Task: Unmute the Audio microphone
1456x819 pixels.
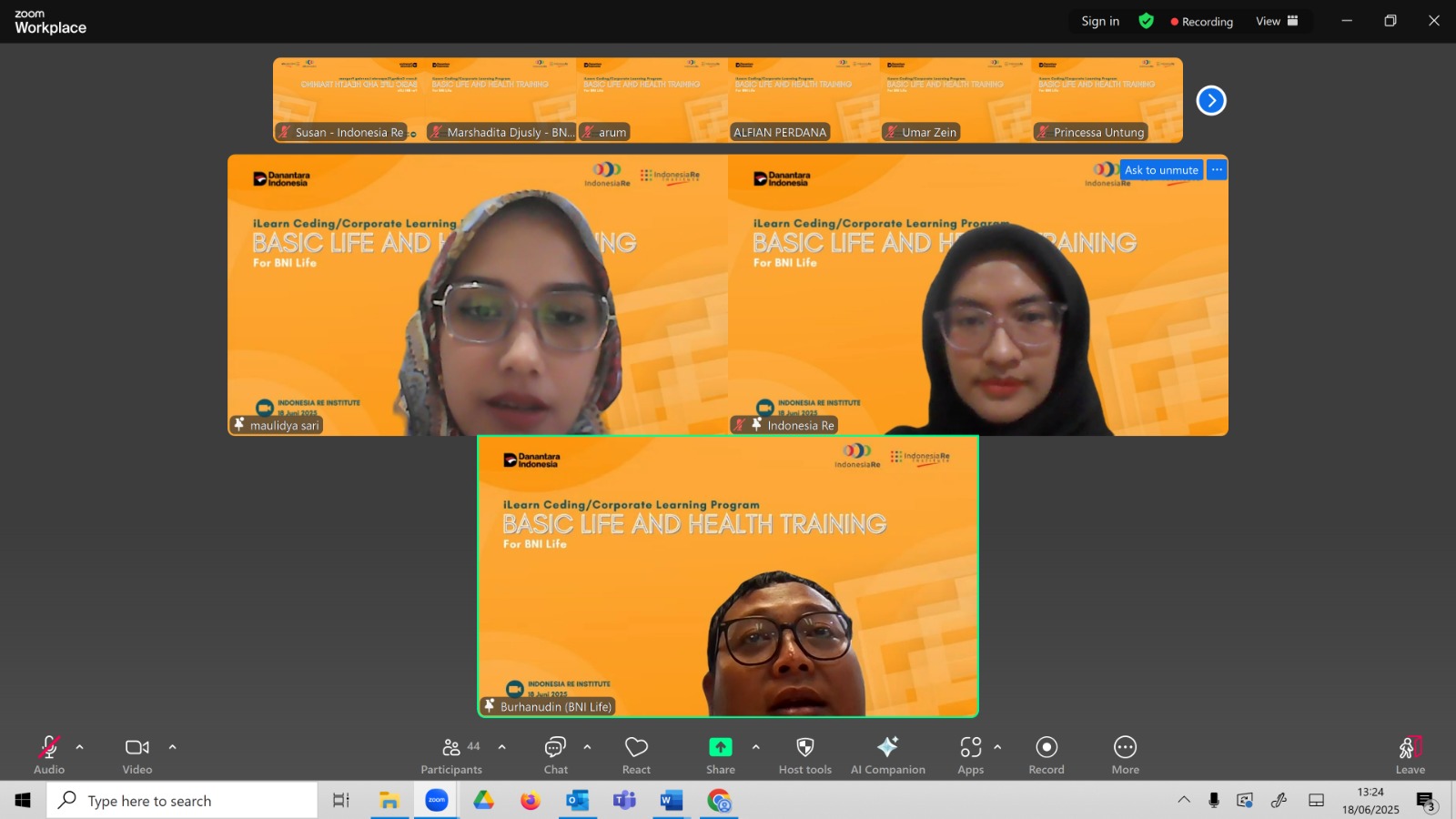Action: coord(49,755)
